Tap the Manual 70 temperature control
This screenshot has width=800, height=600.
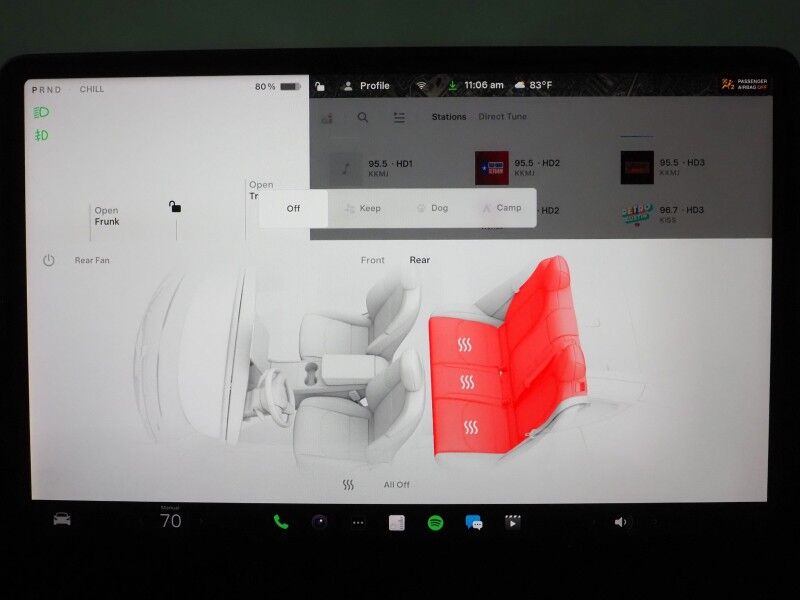(x=171, y=520)
